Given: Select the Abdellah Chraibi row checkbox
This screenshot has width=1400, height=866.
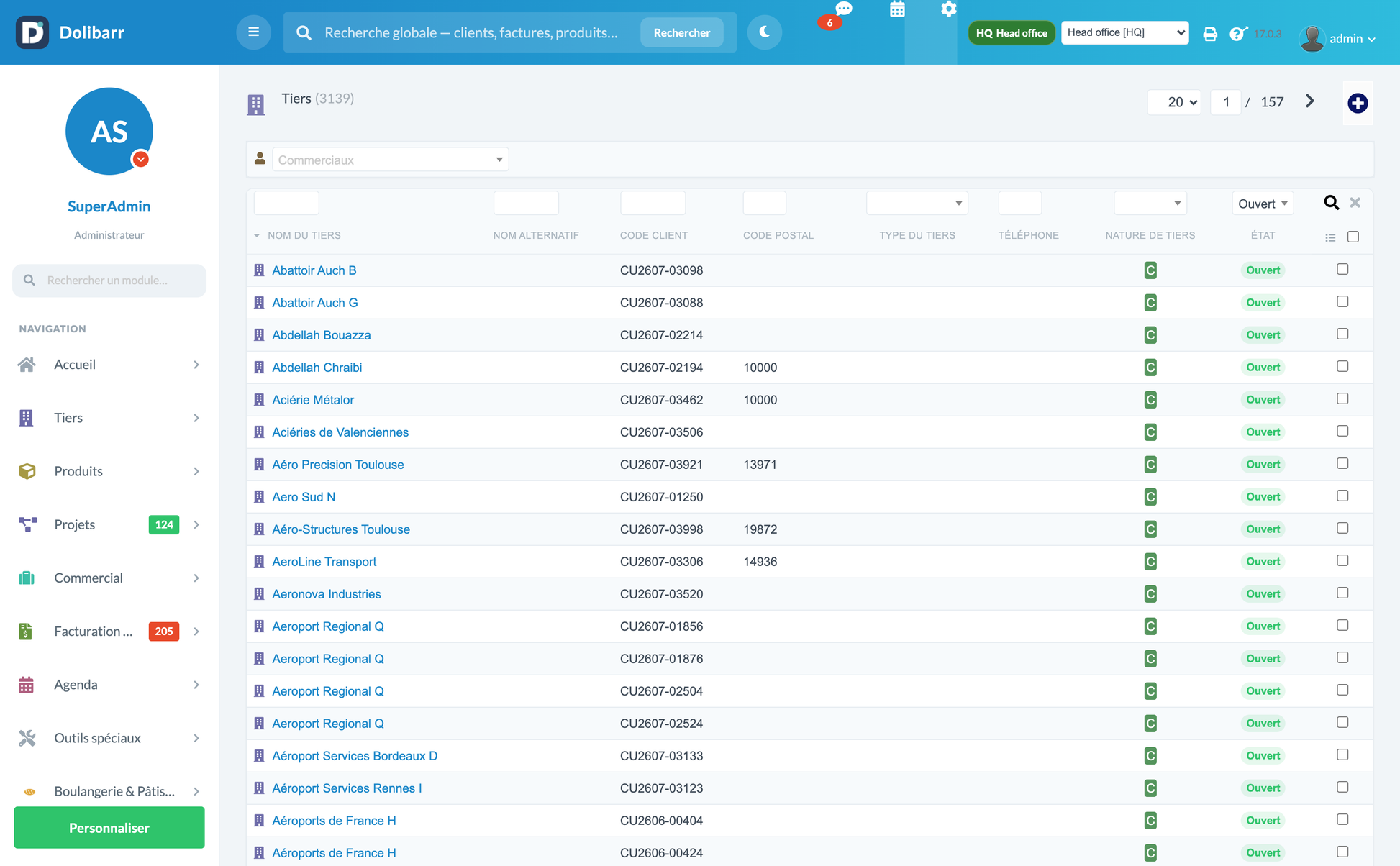Looking at the screenshot, I should pyautogui.click(x=1342, y=366).
